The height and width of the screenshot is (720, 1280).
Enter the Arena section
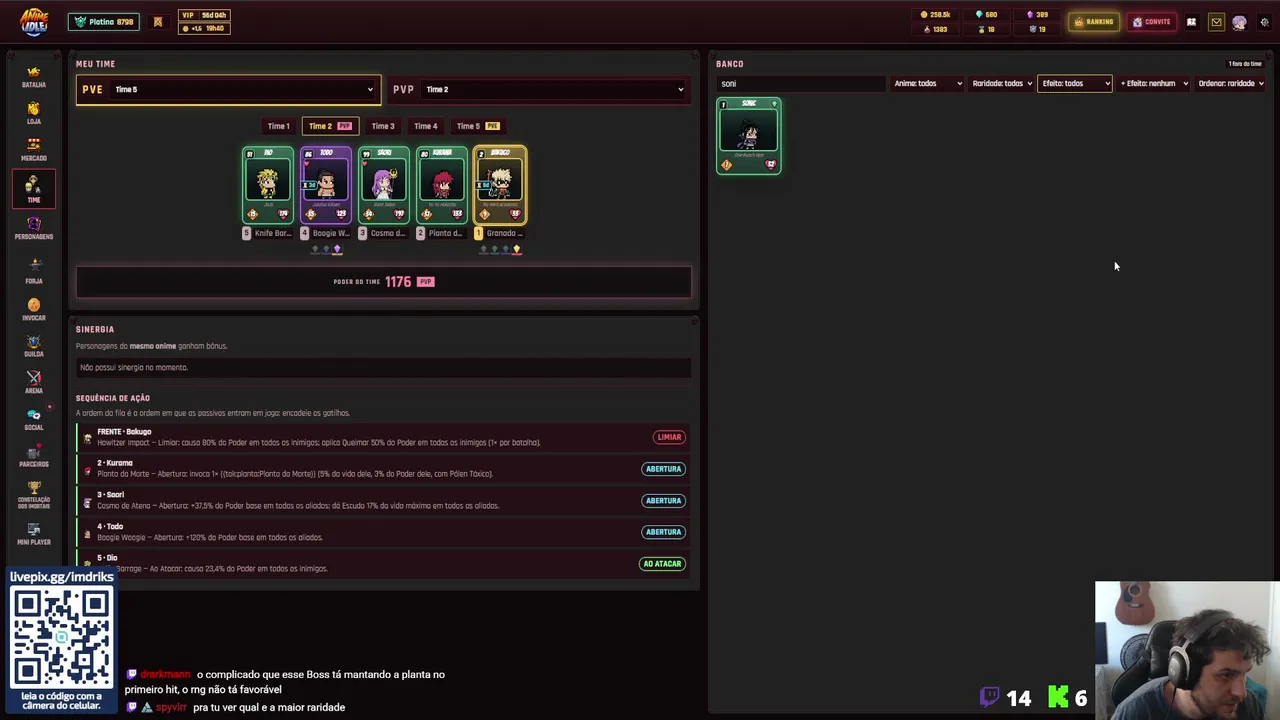click(34, 382)
